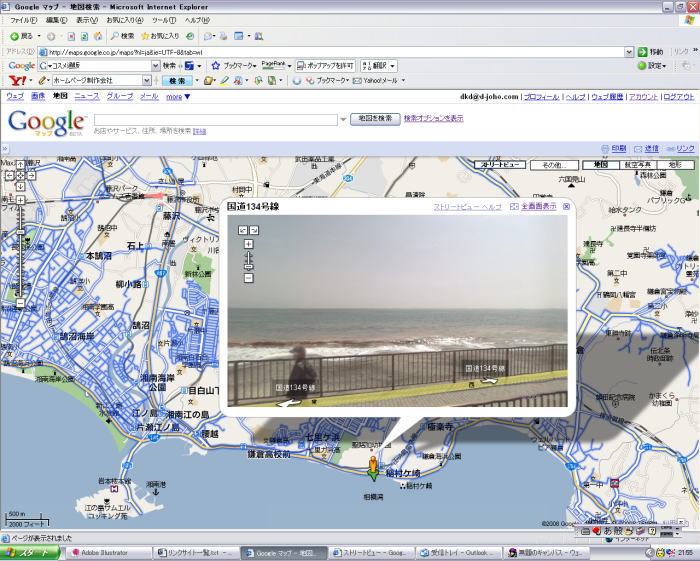Viewport: 700px width, 561px height.
Task: Rotate Street View right with arrow button
Action: 254,230
